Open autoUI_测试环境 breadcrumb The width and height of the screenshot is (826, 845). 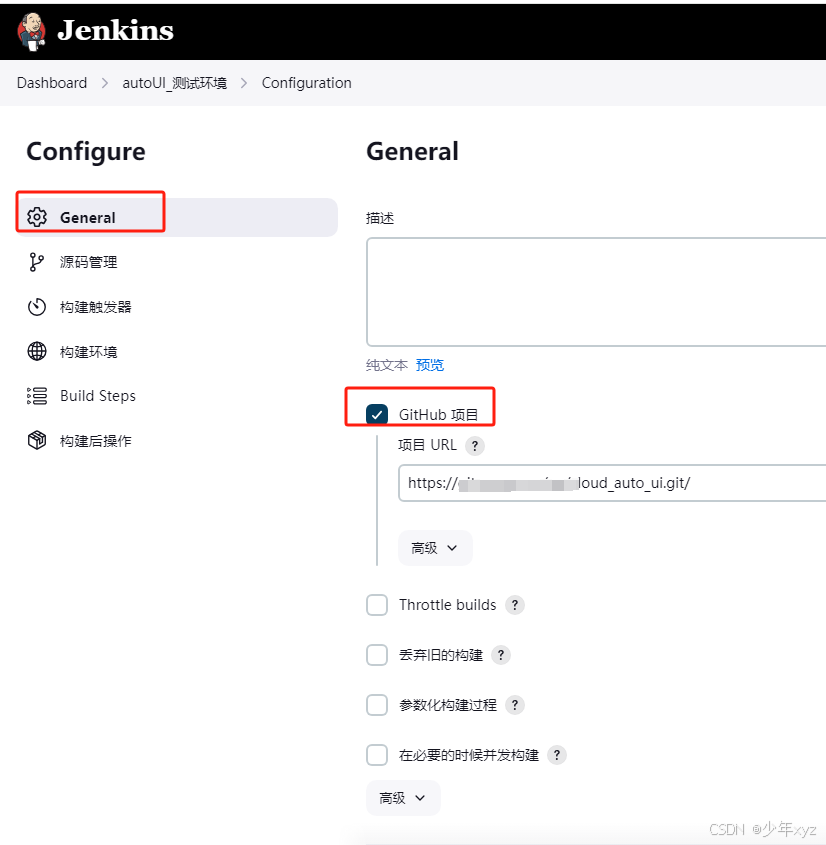[x=175, y=83]
